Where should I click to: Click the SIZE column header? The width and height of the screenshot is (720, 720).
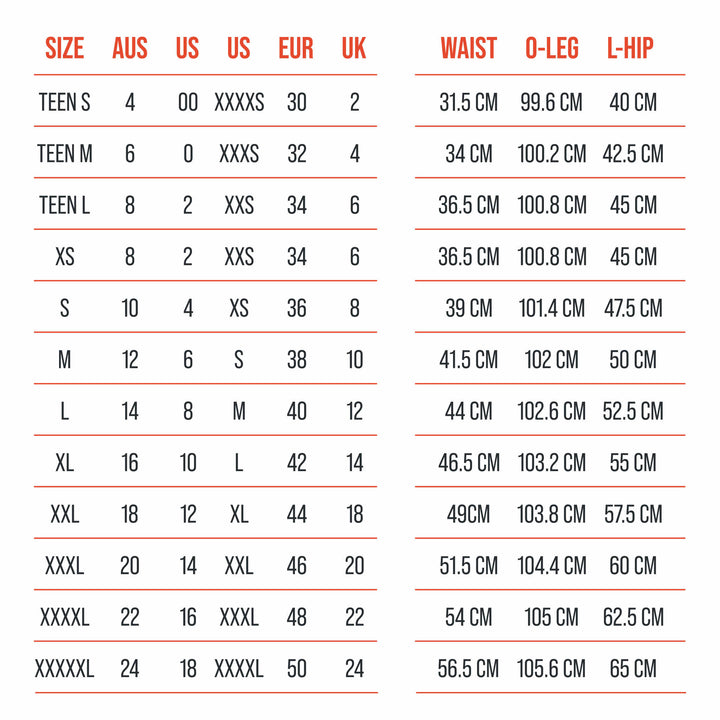click(x=64, y=48)
